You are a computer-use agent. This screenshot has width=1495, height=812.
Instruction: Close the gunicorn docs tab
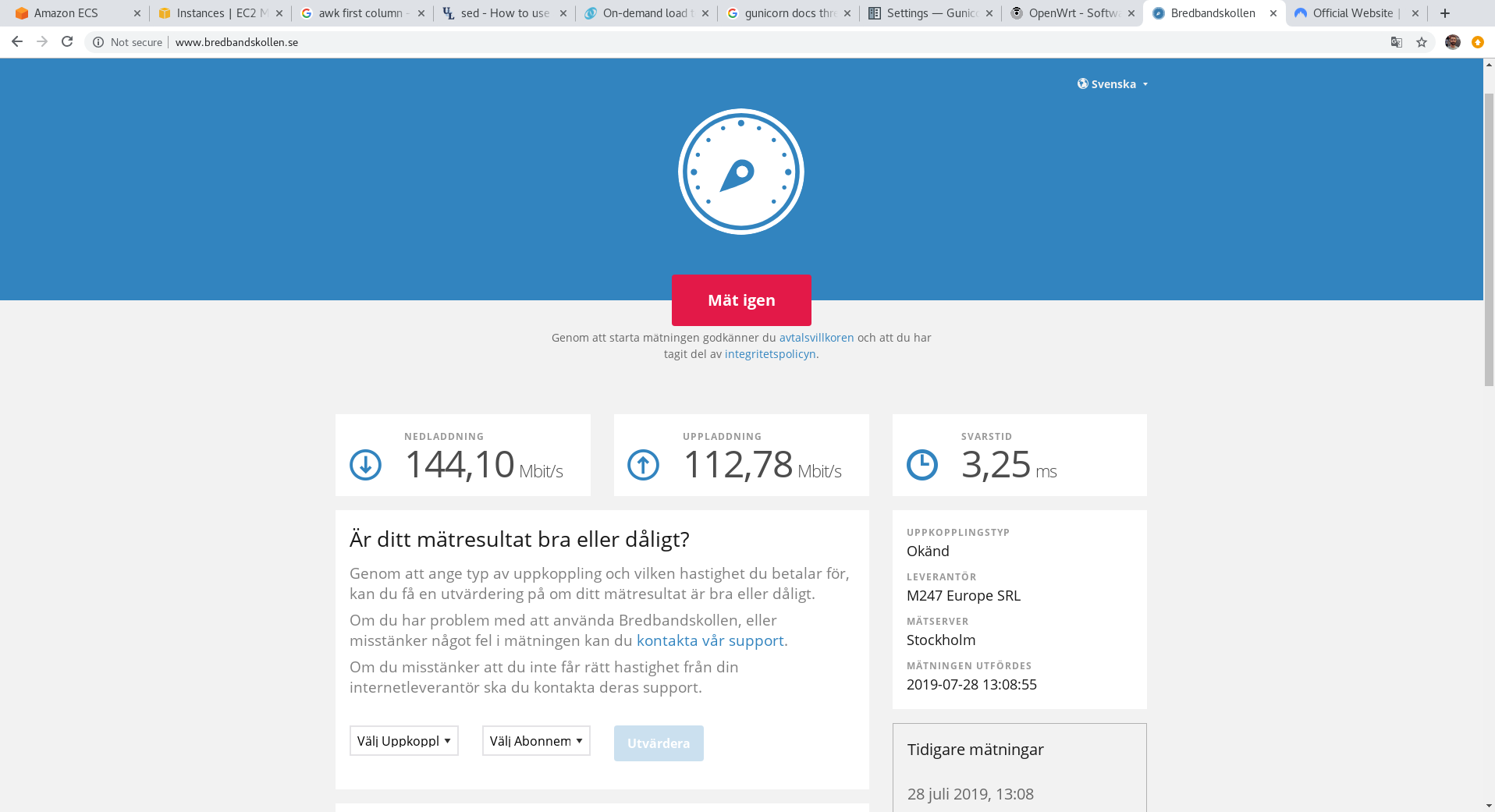click(847, 13)
